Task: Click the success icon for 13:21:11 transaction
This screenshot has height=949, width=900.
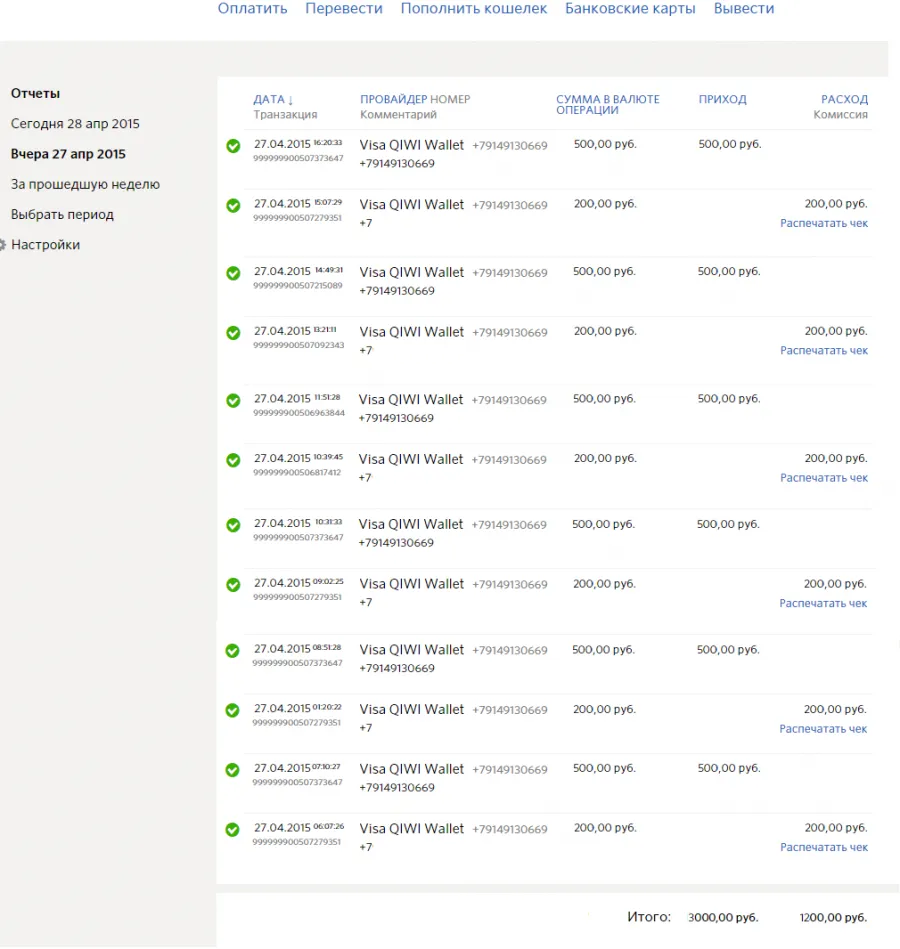Action: point(233,333)
